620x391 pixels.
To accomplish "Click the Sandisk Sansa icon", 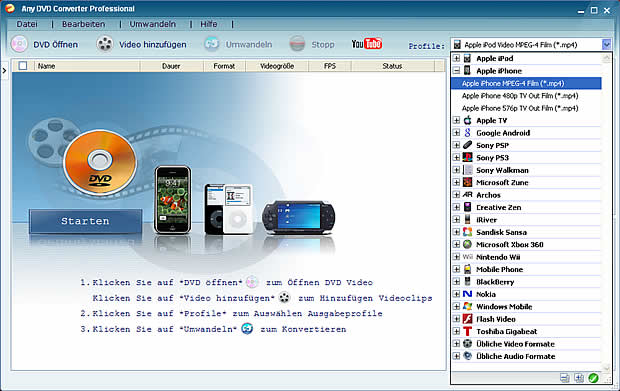I will pos(467,232).
